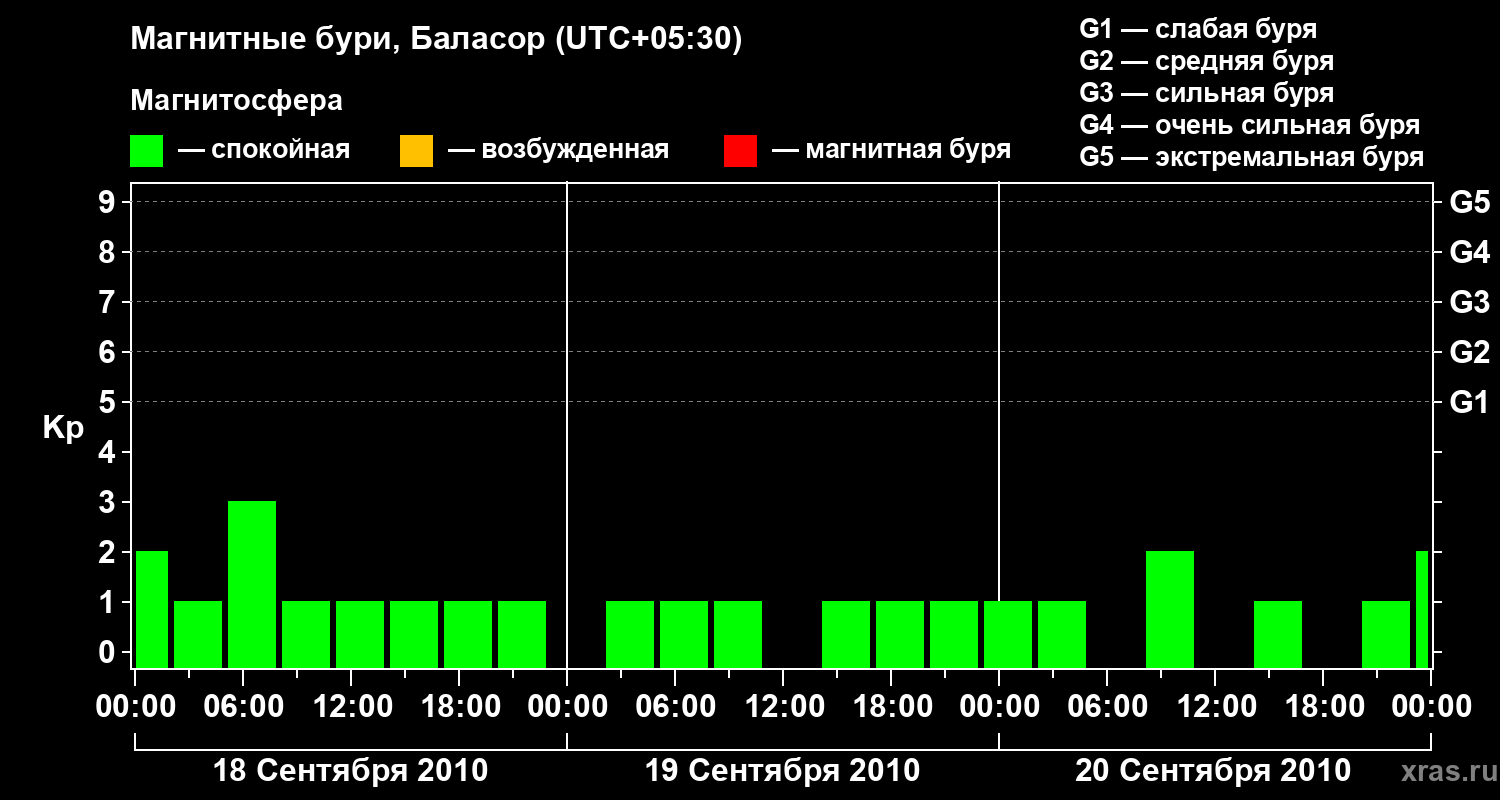Image resolution: width=1500 pixels, height=800 pixels.
Task: Click the orange 'возбужденная' legend swatch
Action: click(416, 151)
